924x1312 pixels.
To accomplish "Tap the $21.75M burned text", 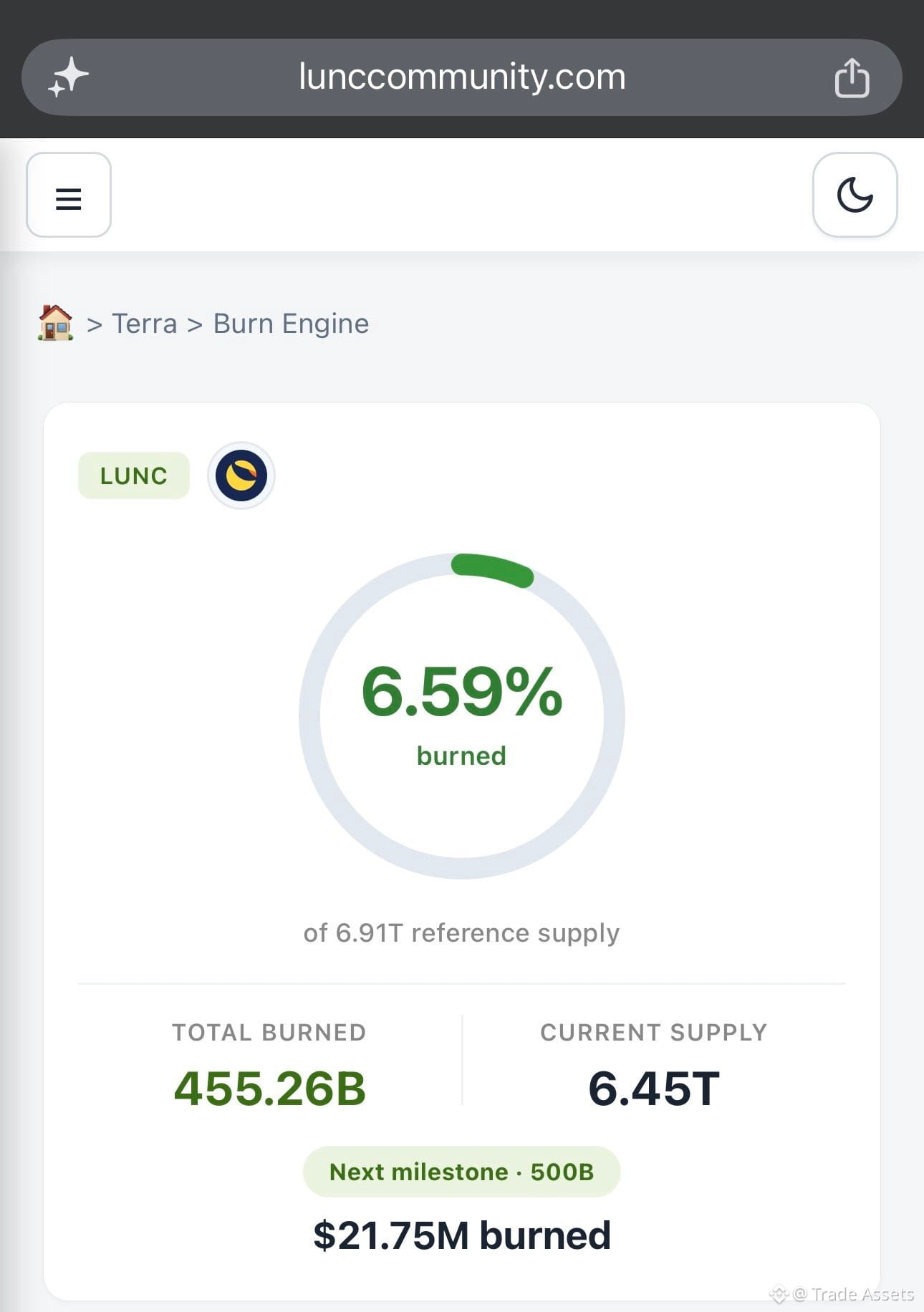I will (x=462, y=1235).
